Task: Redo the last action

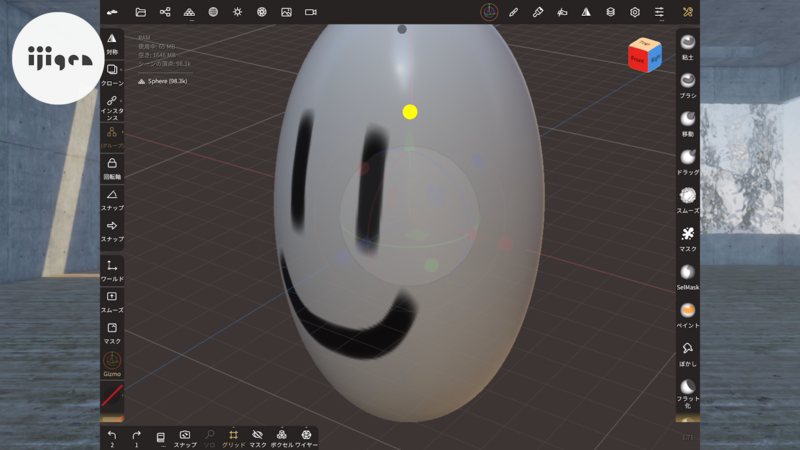Action: [x=136, y=438]
